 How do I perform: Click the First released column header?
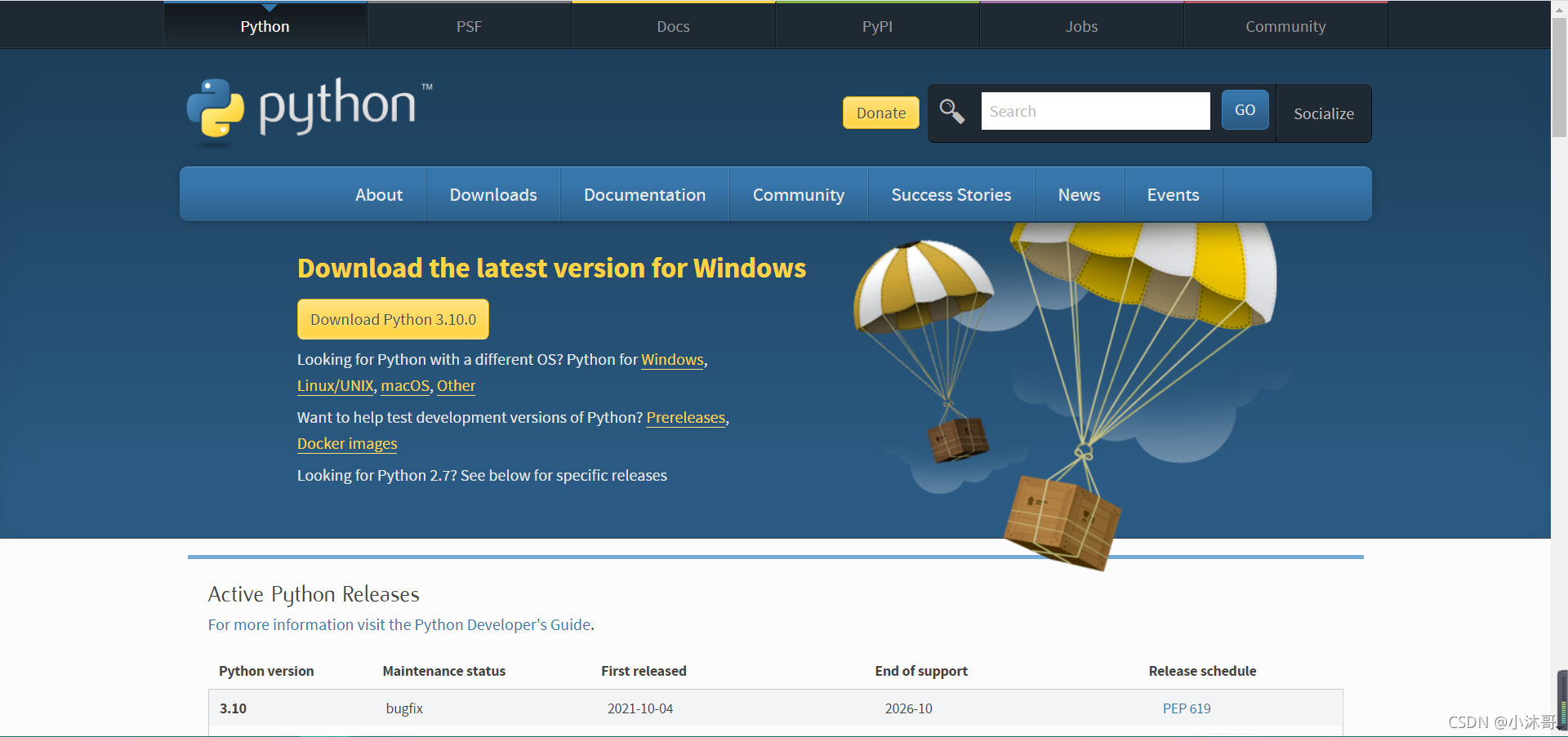(644, 671)
